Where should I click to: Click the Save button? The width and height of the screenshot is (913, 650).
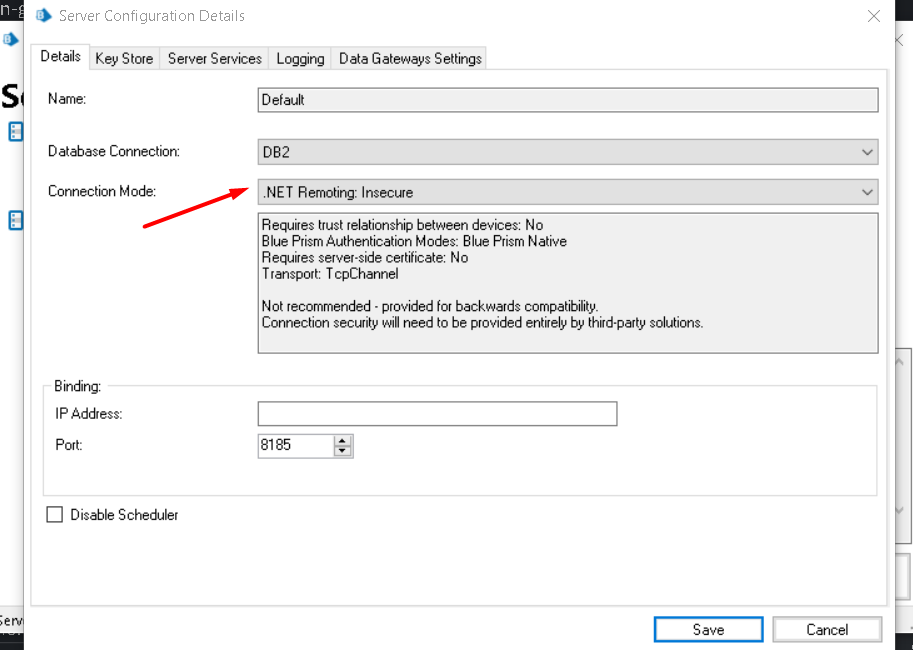pos(708,629)
